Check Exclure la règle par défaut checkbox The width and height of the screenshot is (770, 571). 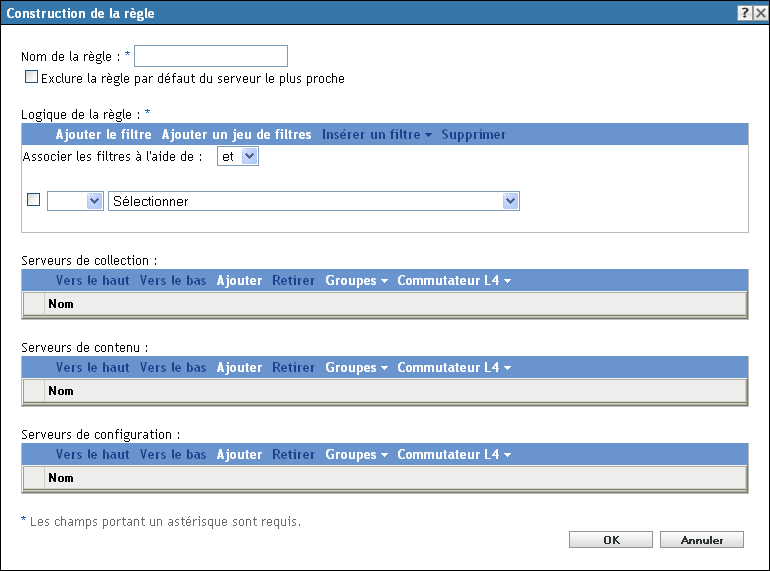tap(31, 76)
